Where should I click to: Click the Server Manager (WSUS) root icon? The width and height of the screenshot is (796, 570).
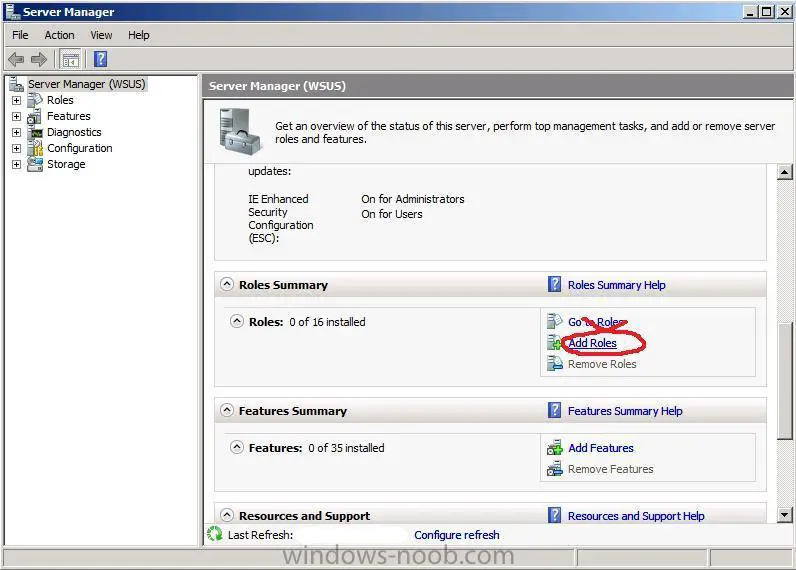[x=16, y=84]
